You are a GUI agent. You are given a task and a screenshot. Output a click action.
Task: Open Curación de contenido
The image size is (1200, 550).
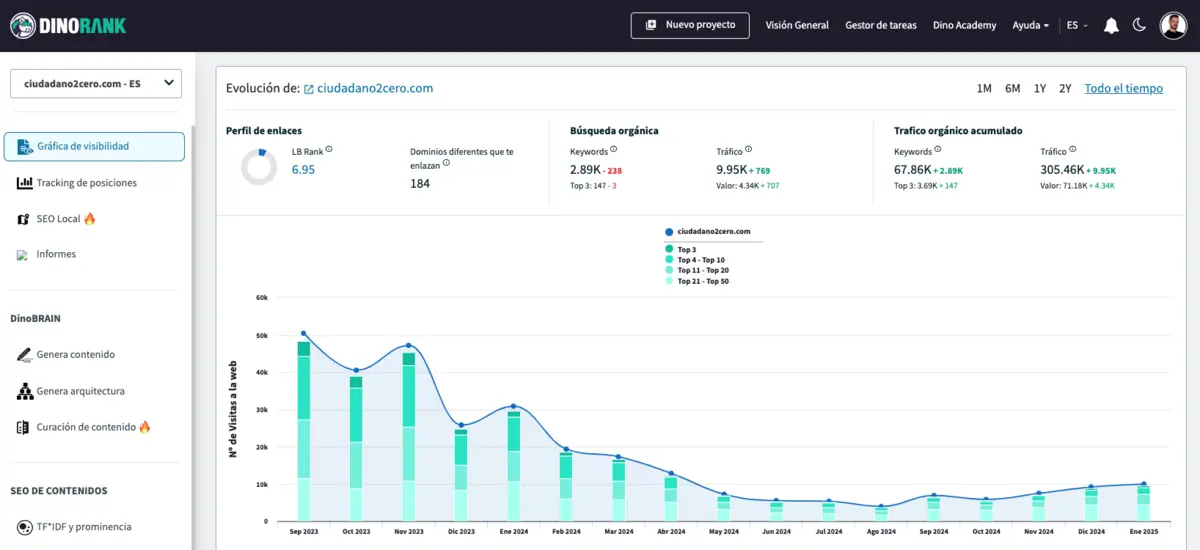click(x=93, y=427)
